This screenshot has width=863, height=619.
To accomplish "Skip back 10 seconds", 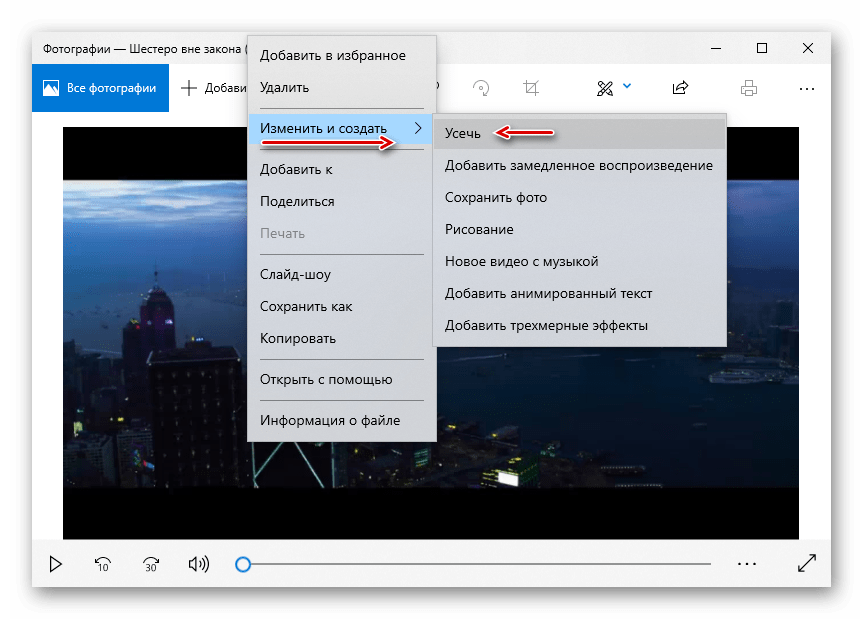I will [x=102, y=564].
